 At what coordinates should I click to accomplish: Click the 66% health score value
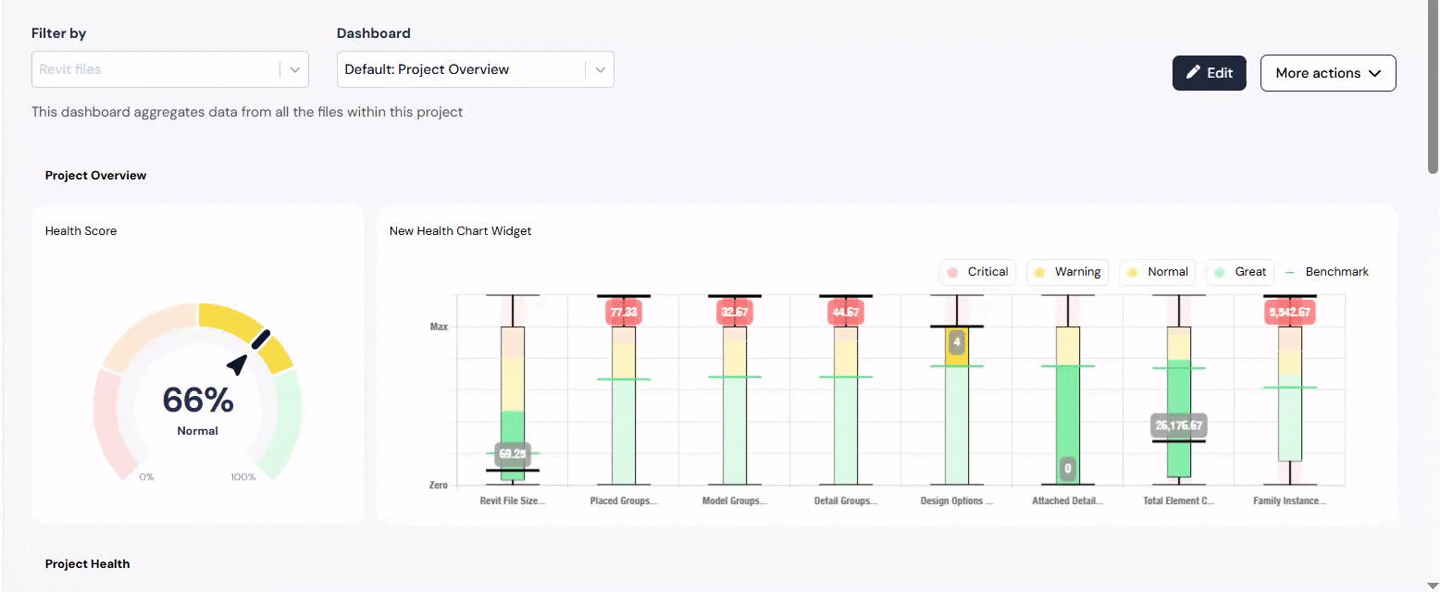(x=198, y=400)
